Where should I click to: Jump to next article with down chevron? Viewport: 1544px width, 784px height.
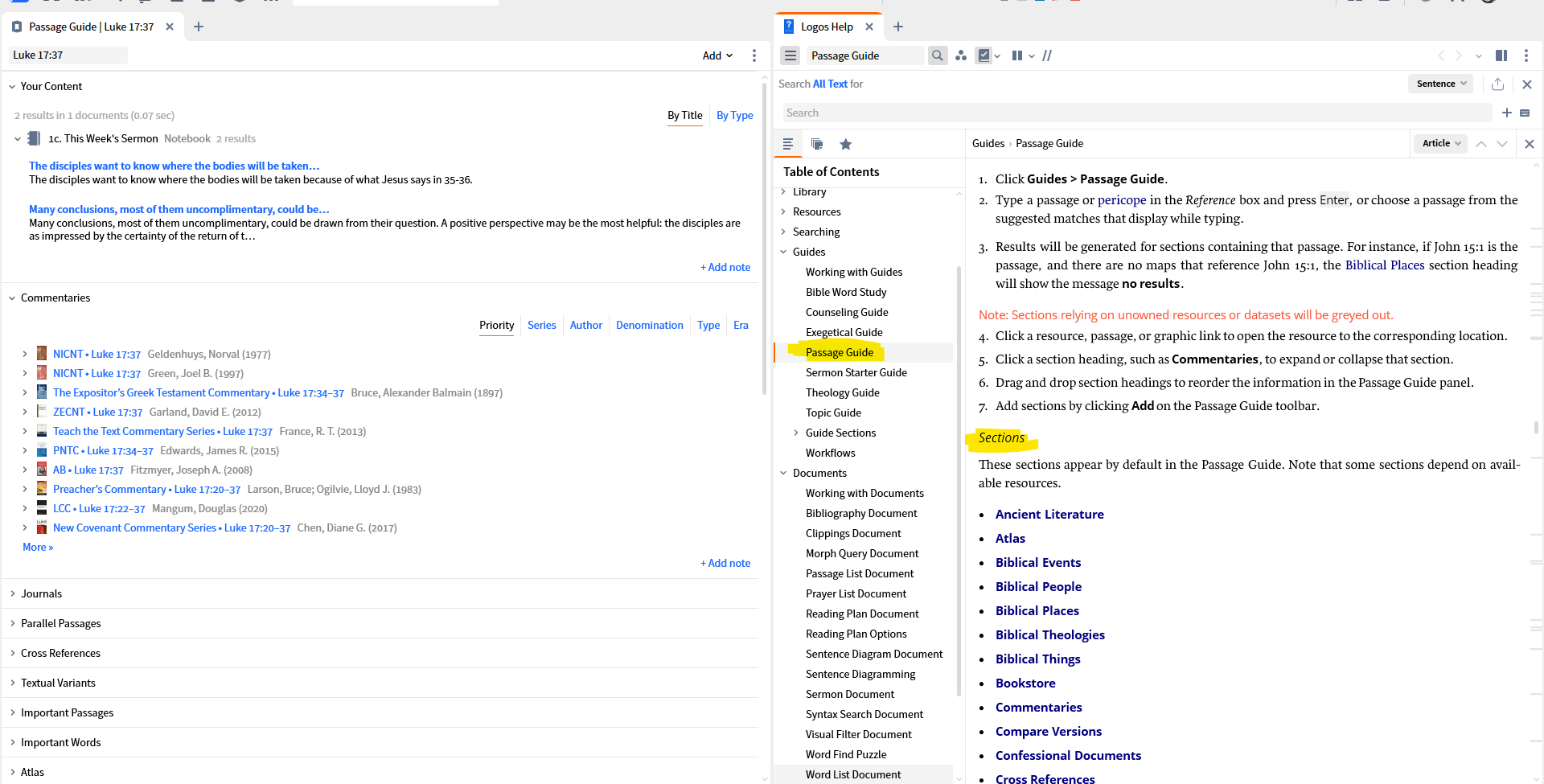pos(1501,144)
